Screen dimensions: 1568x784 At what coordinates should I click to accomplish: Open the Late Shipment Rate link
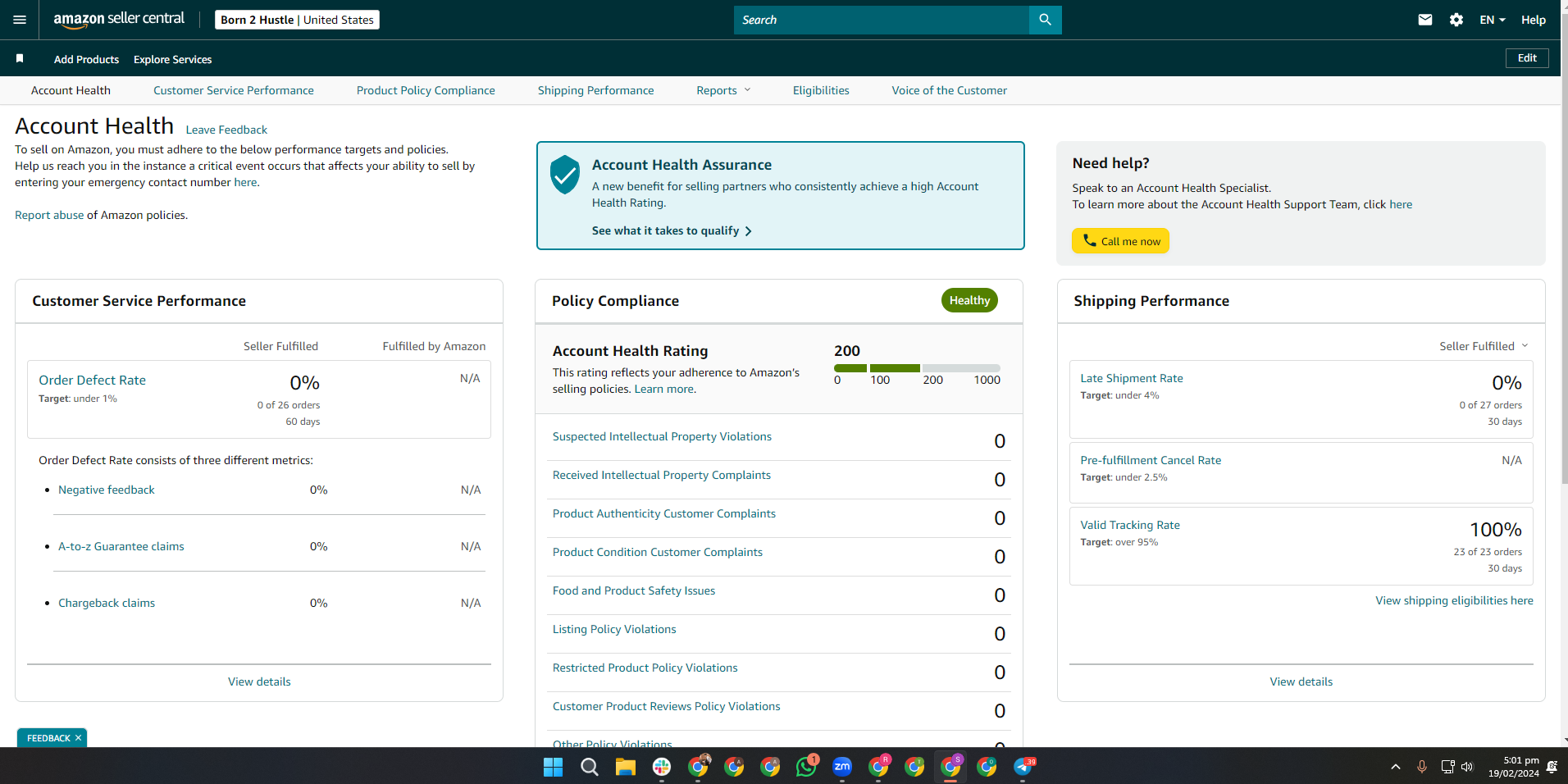click(1132, 378)
